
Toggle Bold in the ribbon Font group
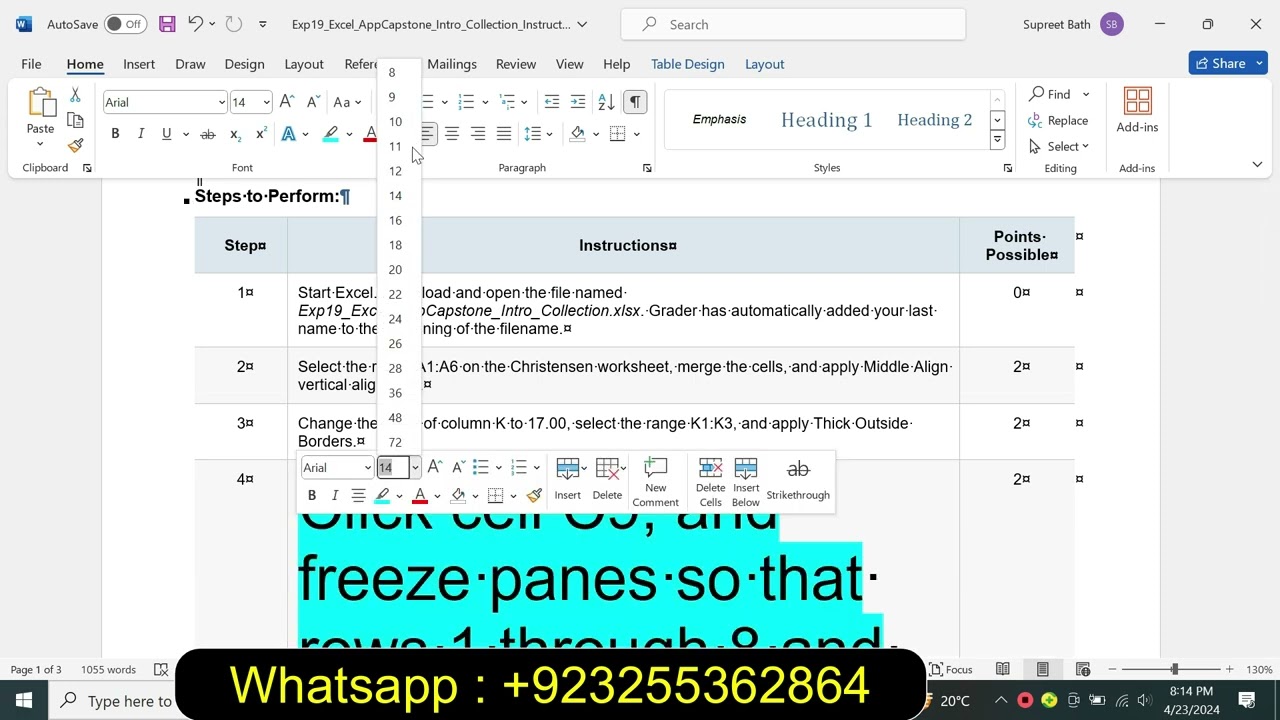pyautogui.click(x=115, y=134)
